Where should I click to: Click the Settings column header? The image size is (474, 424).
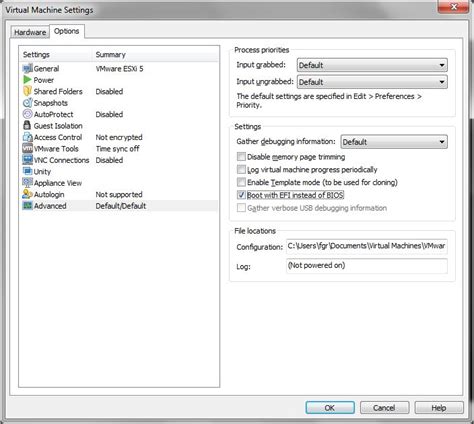[36, 54]
